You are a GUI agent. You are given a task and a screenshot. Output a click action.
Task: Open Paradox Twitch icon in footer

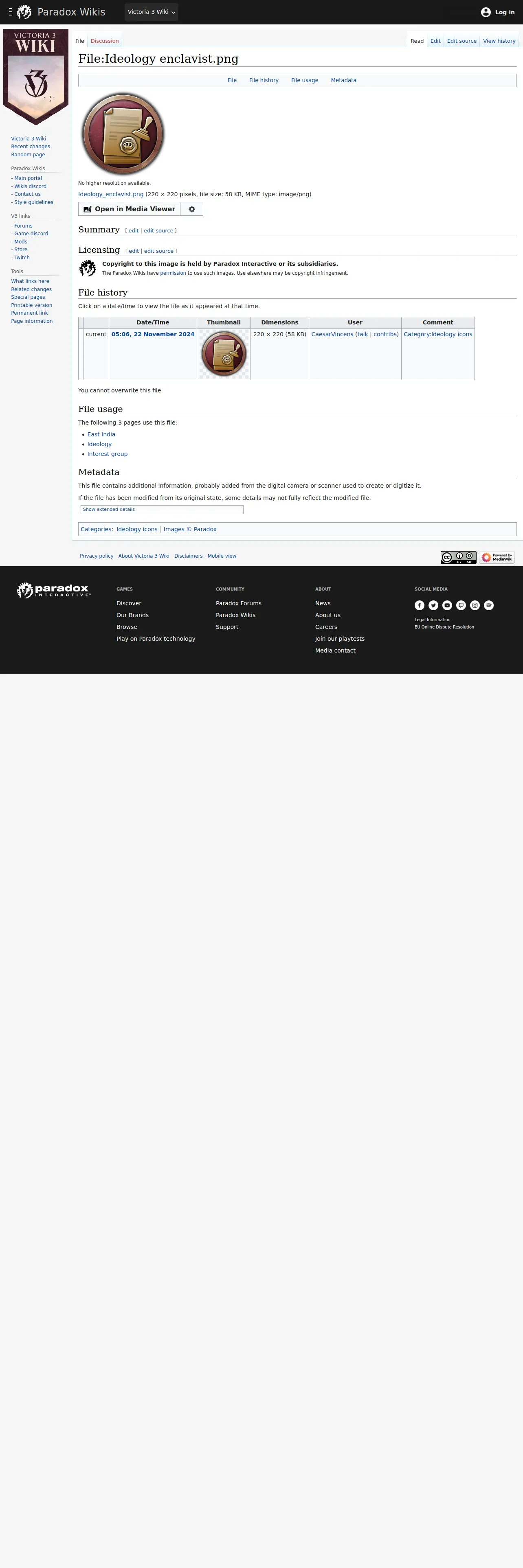pos(461,605)
